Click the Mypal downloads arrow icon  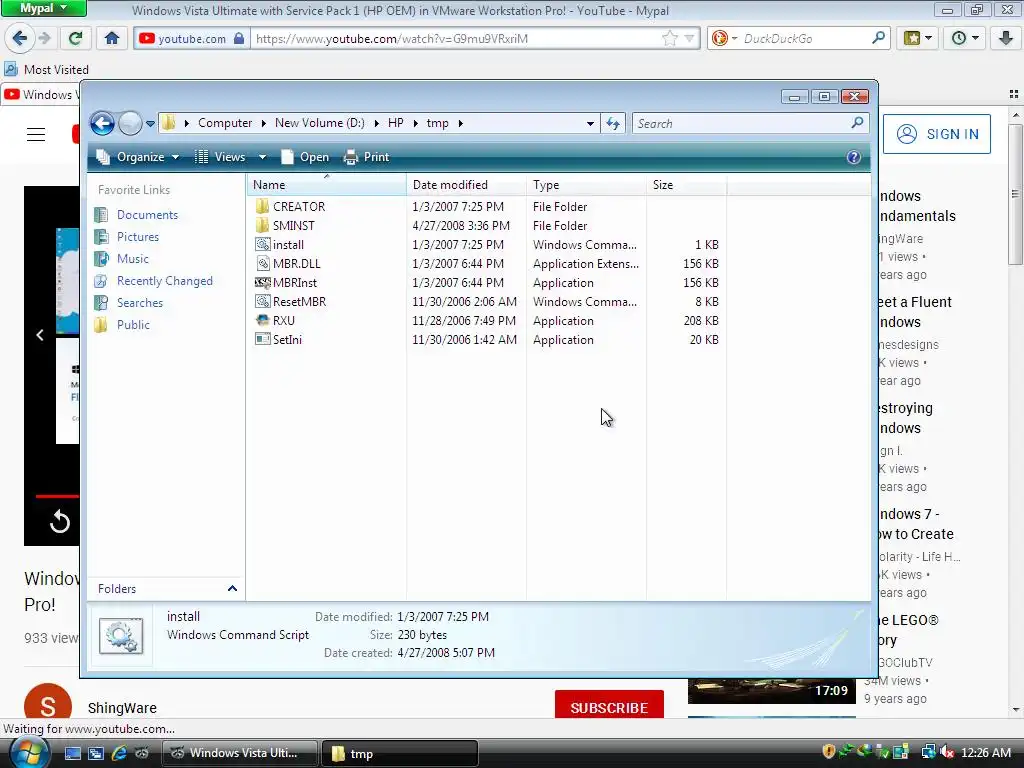(x=1006, y=38)
